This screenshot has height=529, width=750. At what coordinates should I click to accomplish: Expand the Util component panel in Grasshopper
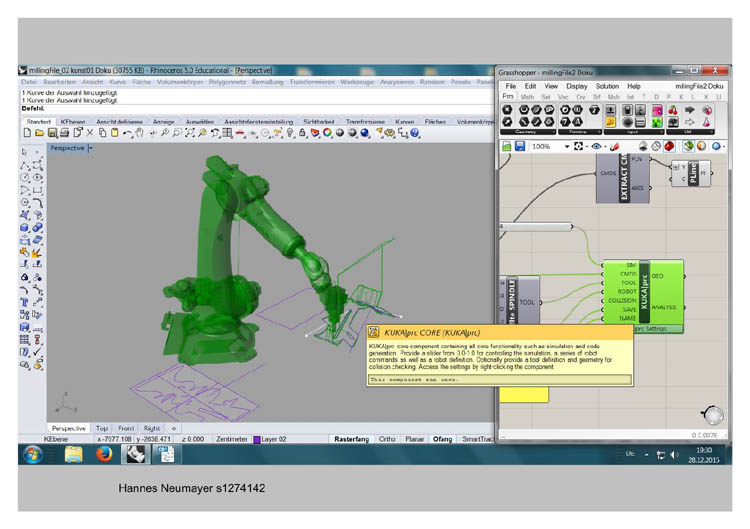(690, 132)
